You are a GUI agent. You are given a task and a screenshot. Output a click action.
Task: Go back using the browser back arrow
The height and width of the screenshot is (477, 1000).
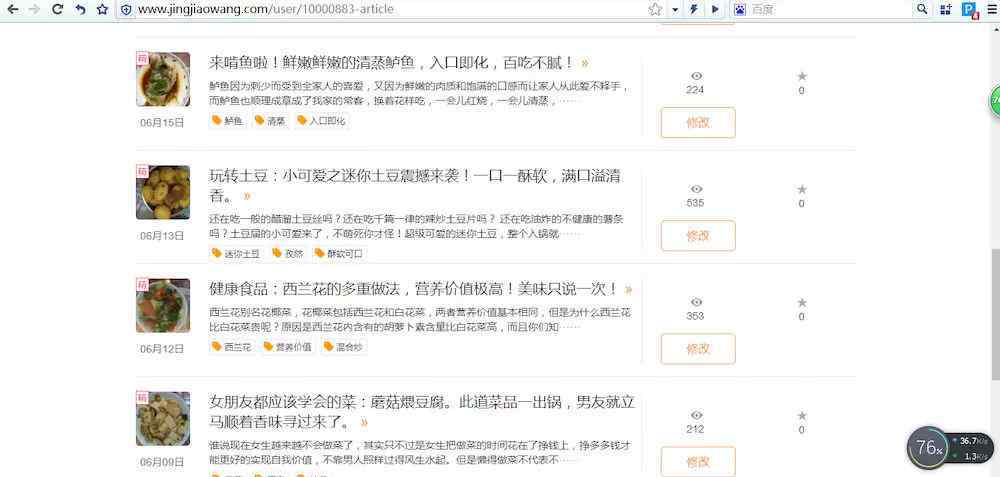coord(12,9)
